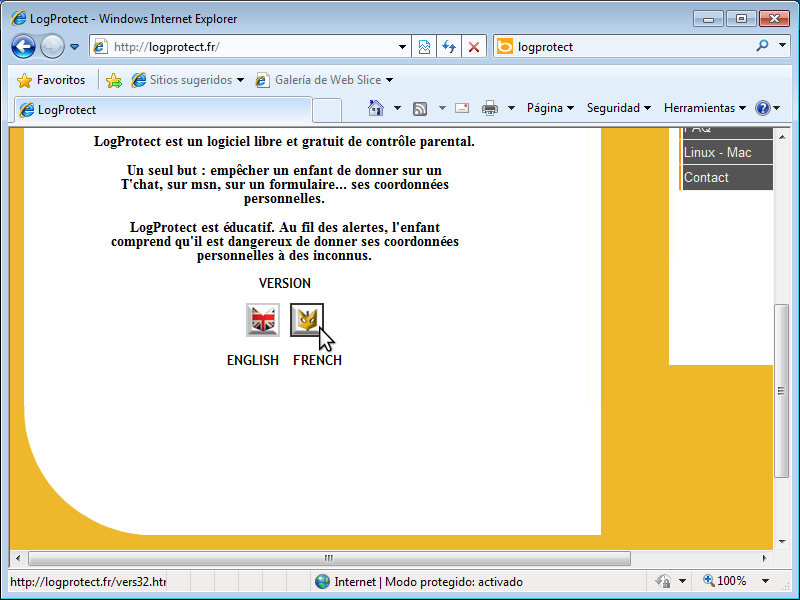The image size is (800, 600).
Task: Select the LogProtect tab
Action: (163, 110)
